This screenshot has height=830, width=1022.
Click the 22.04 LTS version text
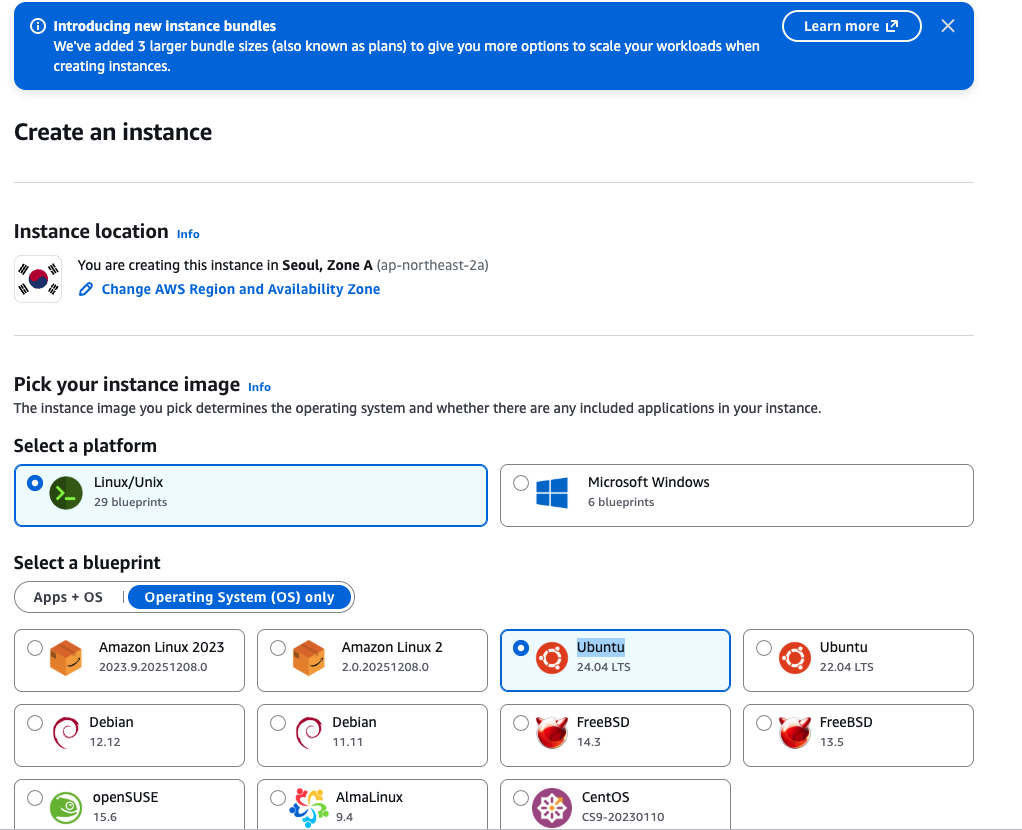[847, 667]
